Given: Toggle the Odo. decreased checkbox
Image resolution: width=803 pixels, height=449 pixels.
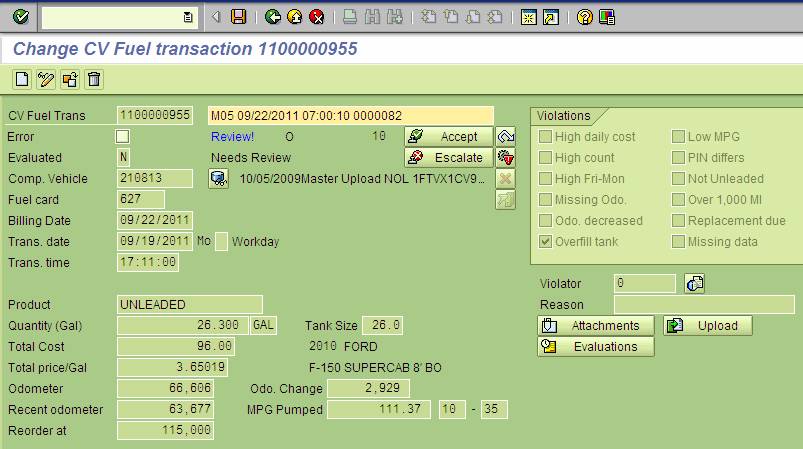Looking at the screenshot, I should (545, 221).
